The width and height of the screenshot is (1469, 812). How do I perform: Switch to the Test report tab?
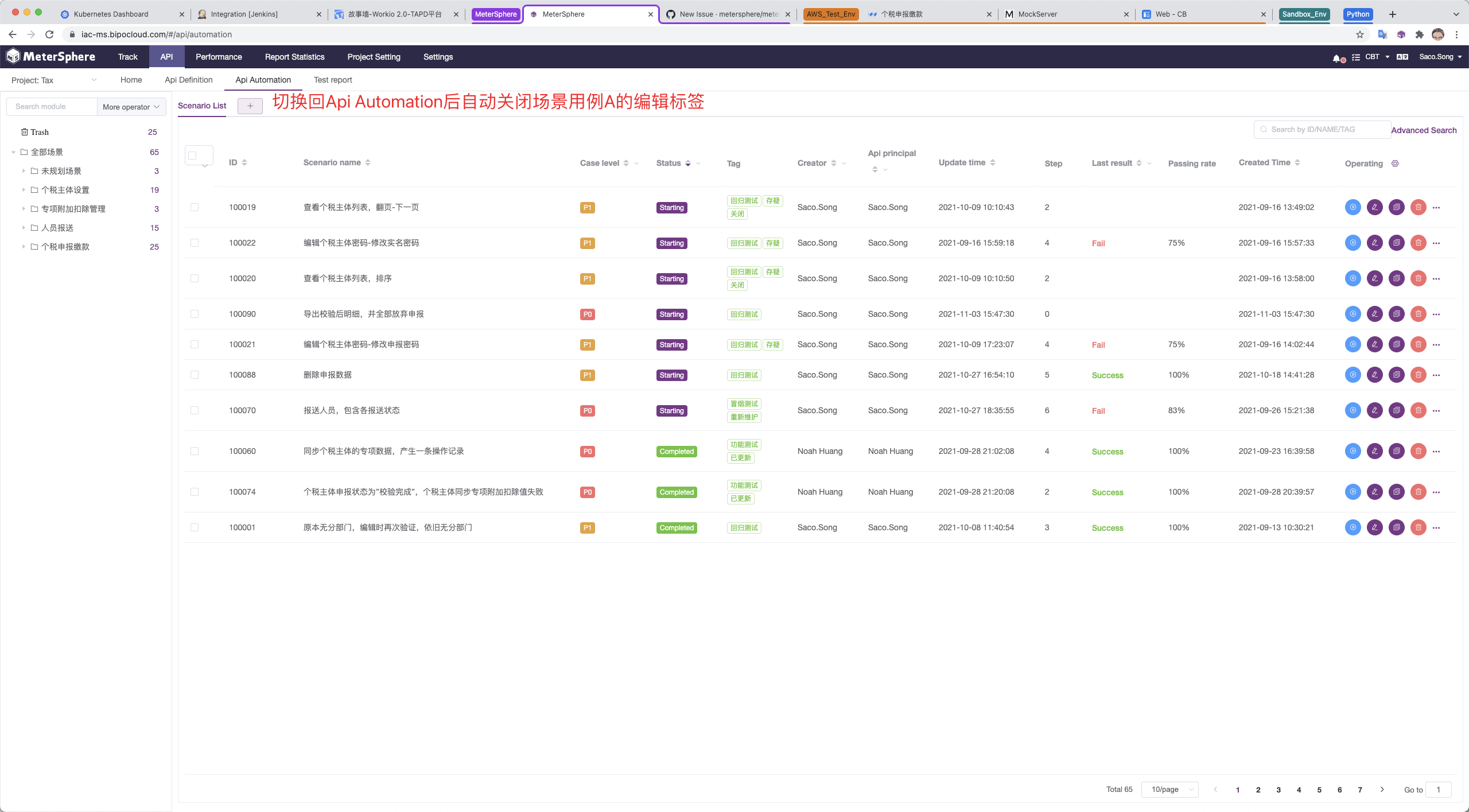pyautogui.click(x=333, y=80)
